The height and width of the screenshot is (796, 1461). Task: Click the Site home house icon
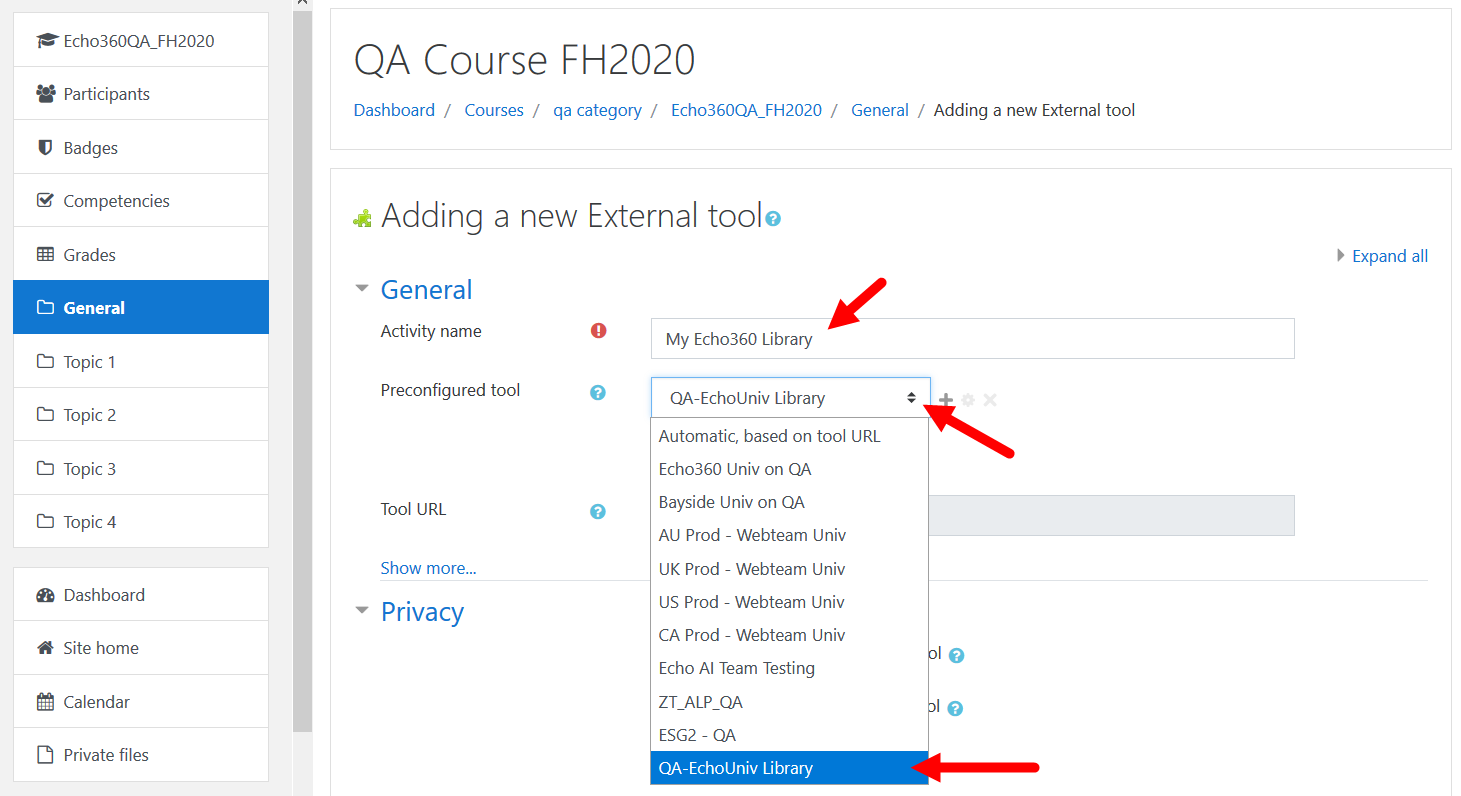45,648
